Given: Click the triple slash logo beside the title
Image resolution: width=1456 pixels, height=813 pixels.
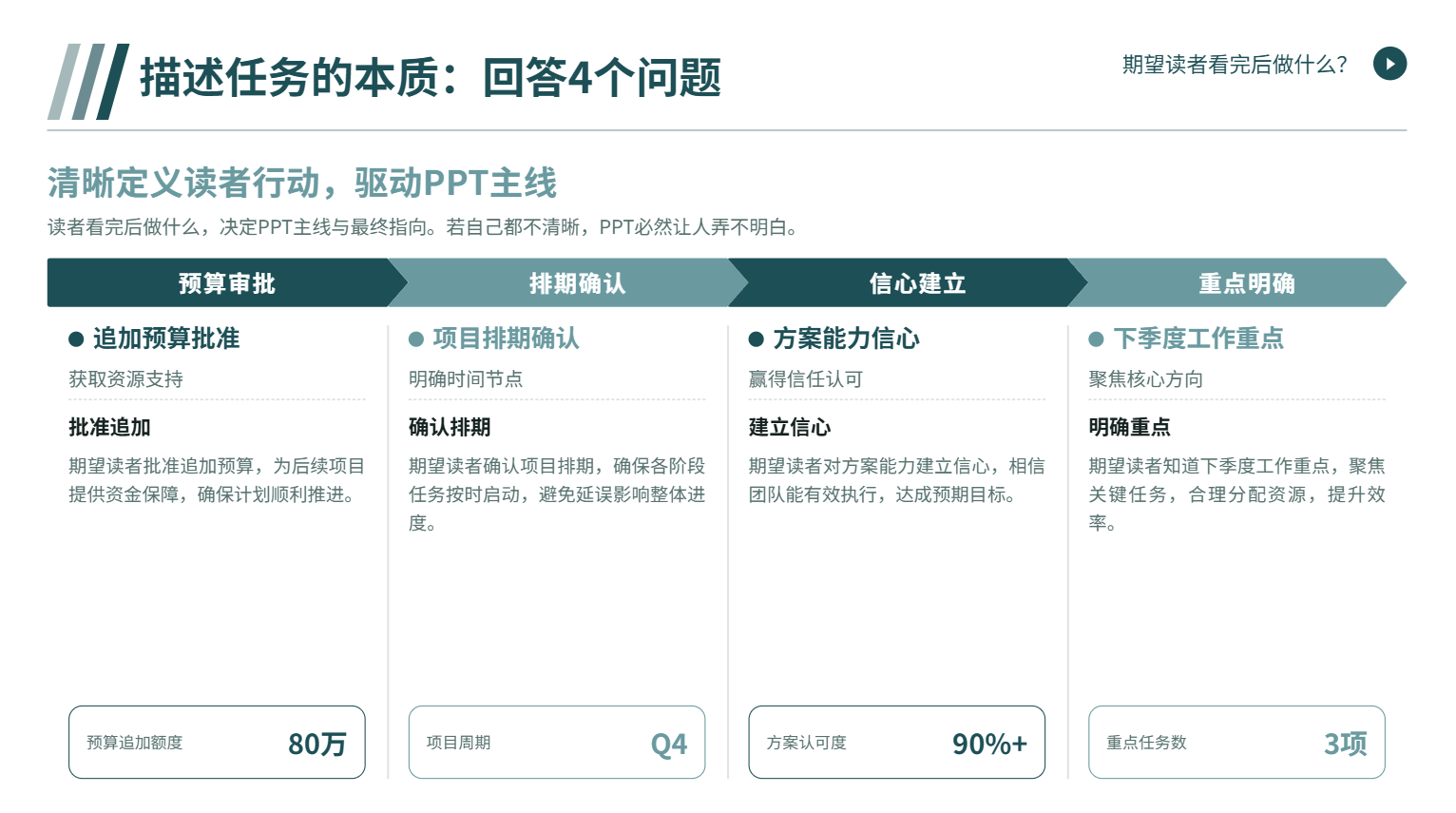Looking at the screenshot, I should pos(88,82).
